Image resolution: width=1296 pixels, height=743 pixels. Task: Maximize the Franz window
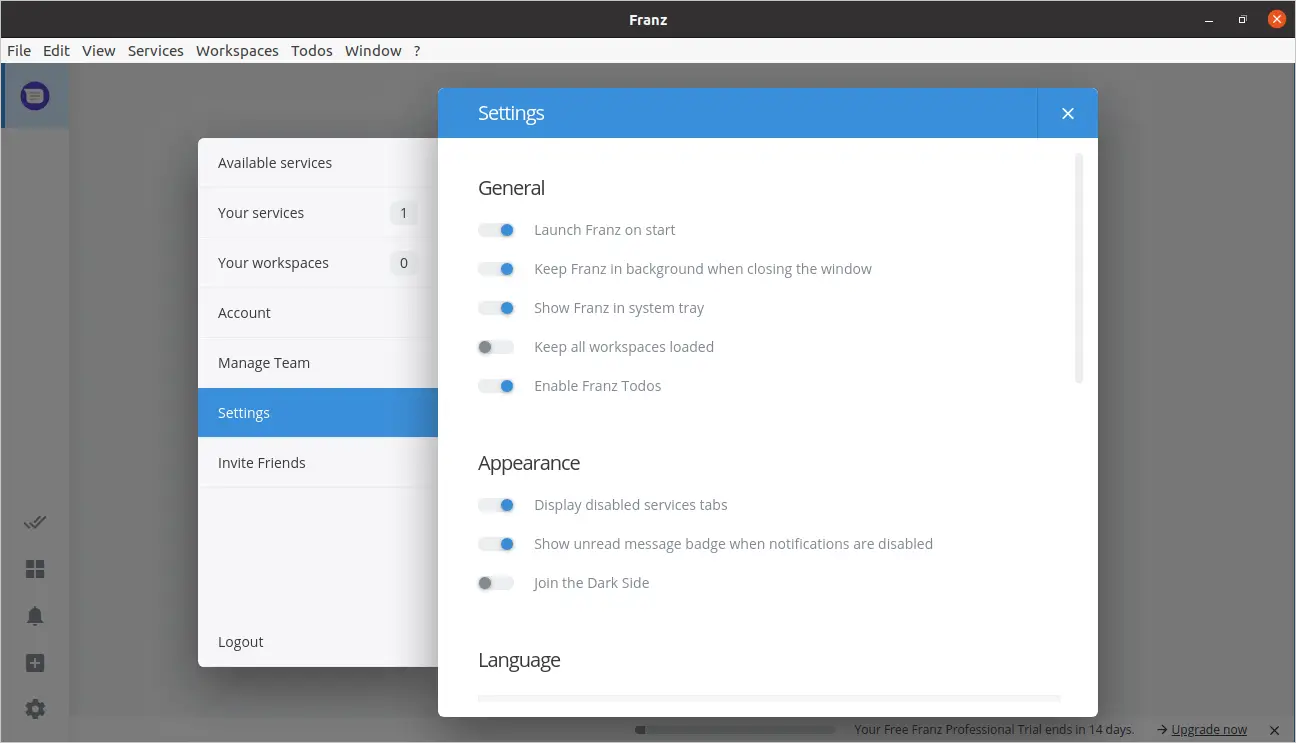pyautogui.click(x=1242, y=19)
